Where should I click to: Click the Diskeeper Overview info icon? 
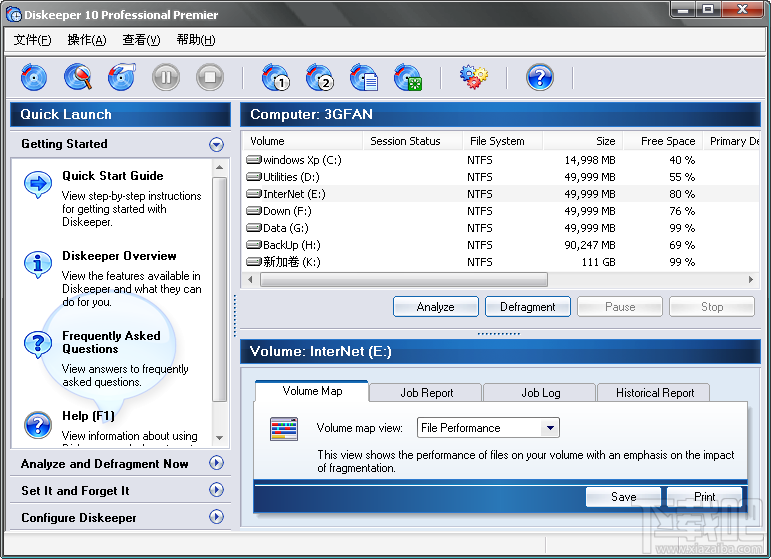[x=38, y=265]
